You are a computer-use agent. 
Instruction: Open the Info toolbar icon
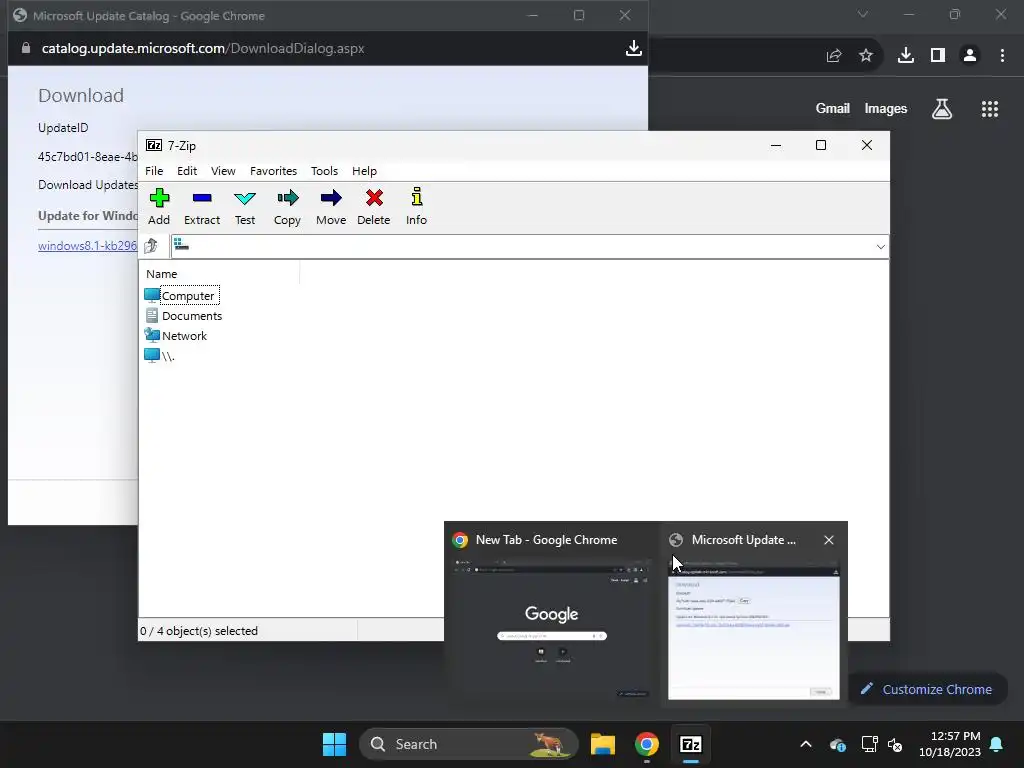click(416, 206)
